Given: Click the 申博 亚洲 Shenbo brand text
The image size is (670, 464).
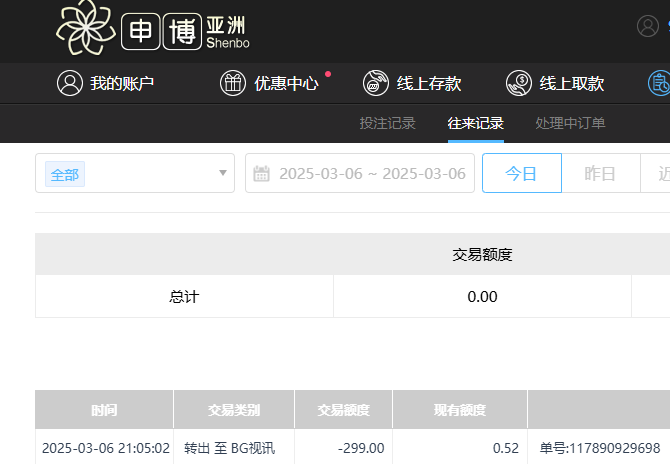Looking at the screenshot, I should 186,32.
